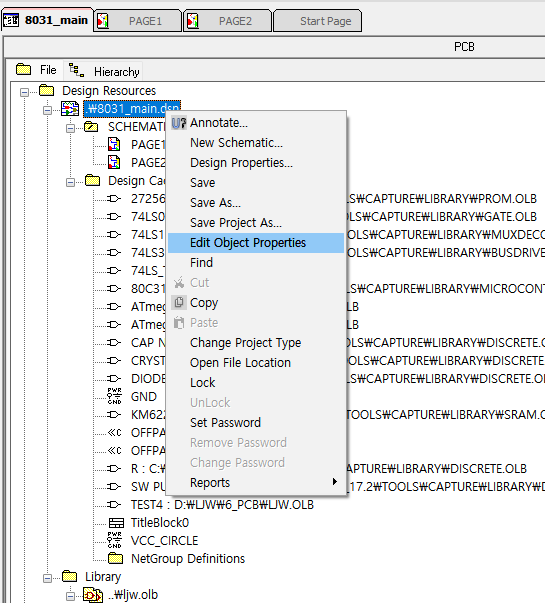Click the 8031_main project manager tab icon
The height and width of the screenshot is (603, 545).
point(10,20)
